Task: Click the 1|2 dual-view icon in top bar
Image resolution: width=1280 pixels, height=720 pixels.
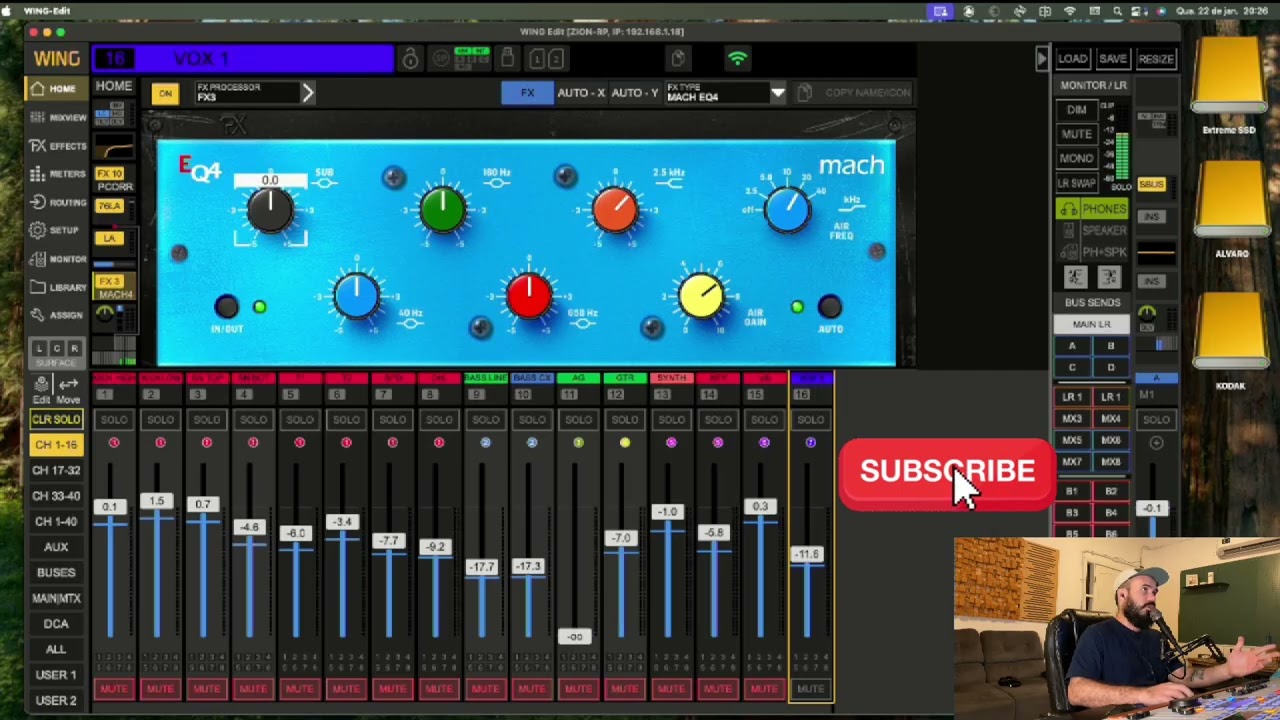Action: coord(546,59)
